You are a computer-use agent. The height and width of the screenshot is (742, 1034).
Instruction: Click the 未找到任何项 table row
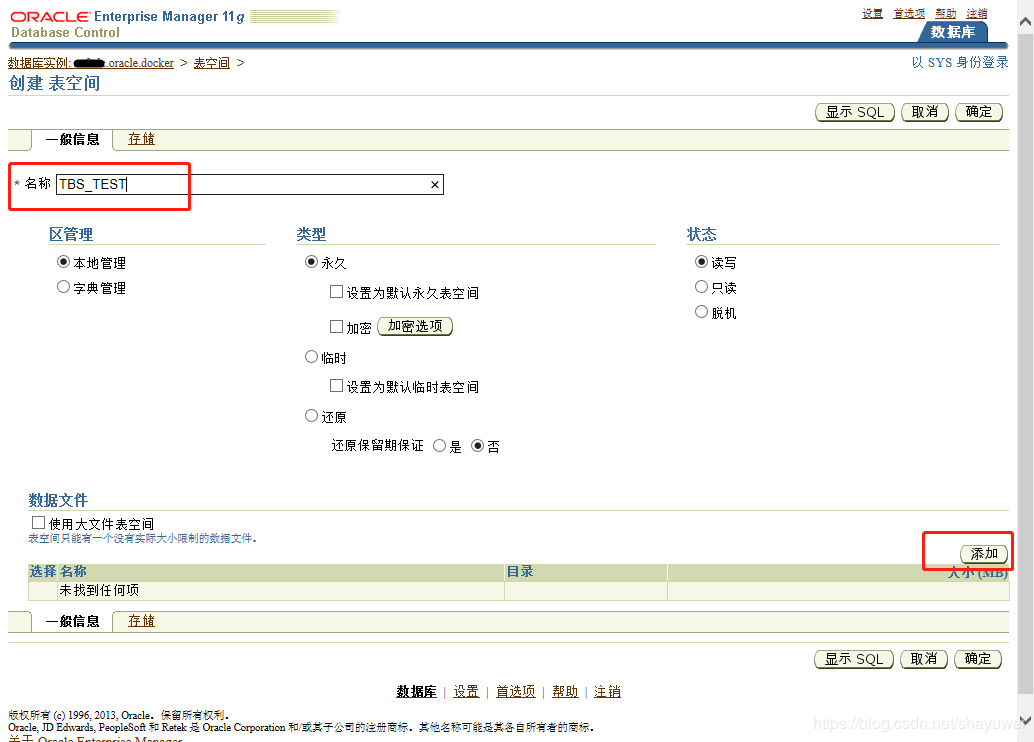(518, 591)
